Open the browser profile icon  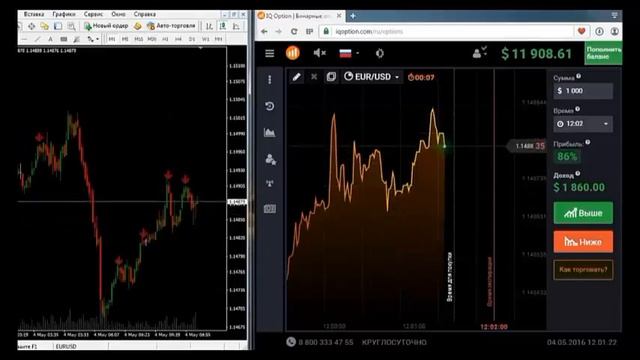tap(614, 31)
